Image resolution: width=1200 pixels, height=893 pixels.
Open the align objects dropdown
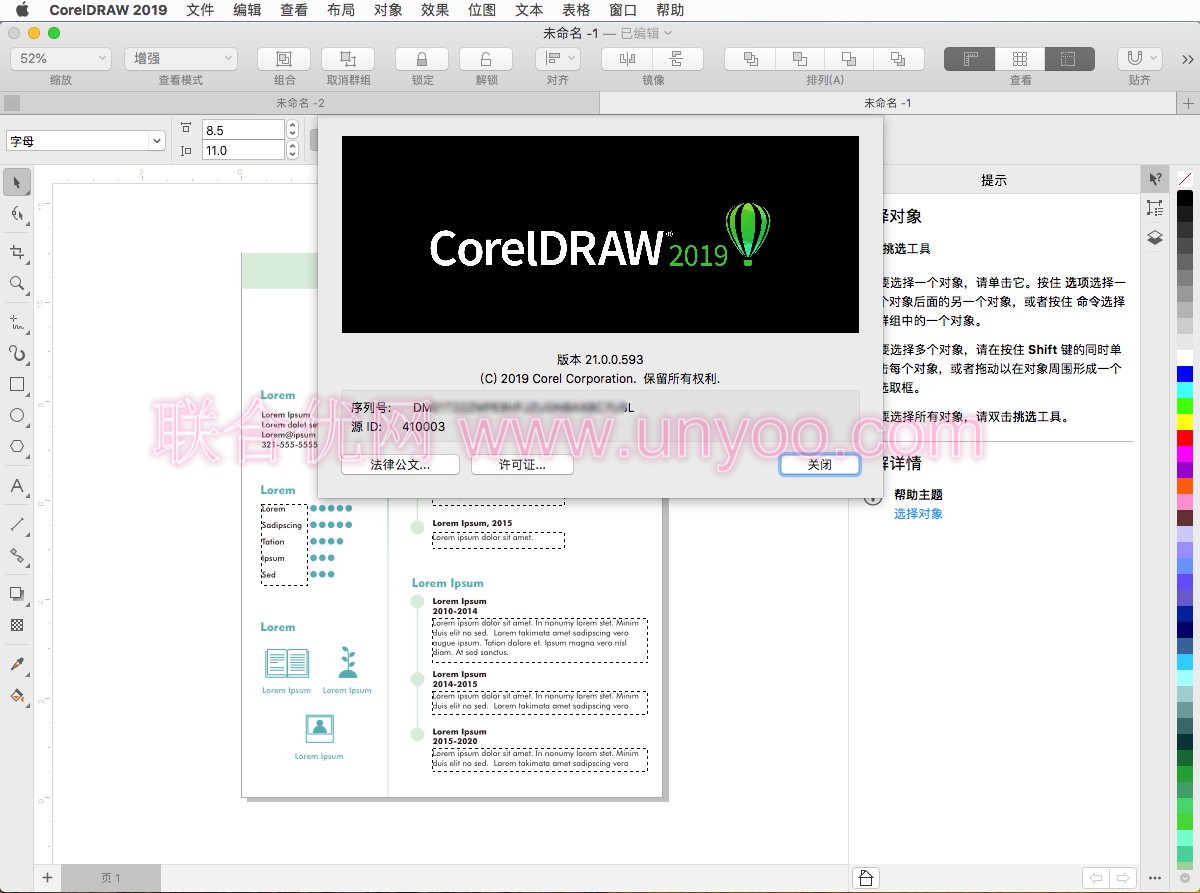[x=557, y=59]
